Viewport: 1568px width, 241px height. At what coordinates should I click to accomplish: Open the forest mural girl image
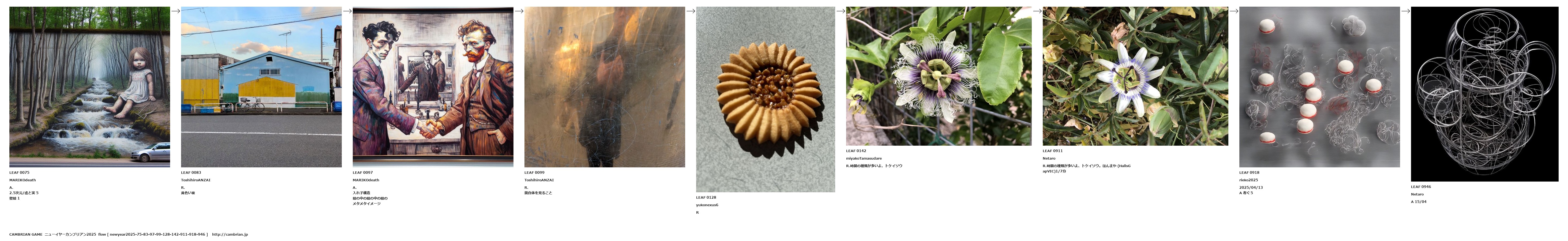click(x=89, y=87)
